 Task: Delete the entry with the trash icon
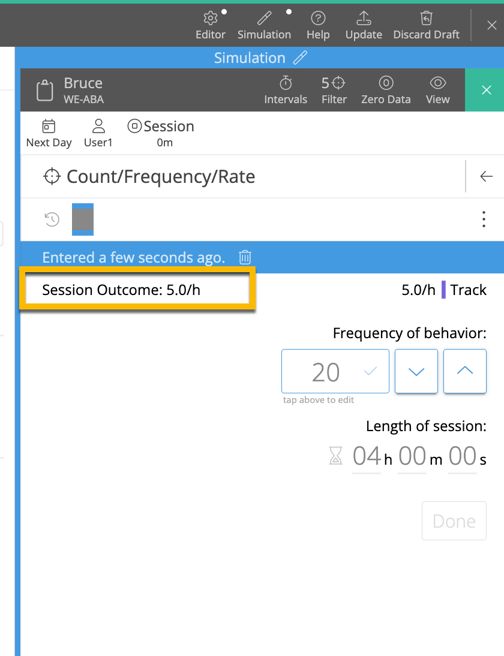click(x=245, y=257)
